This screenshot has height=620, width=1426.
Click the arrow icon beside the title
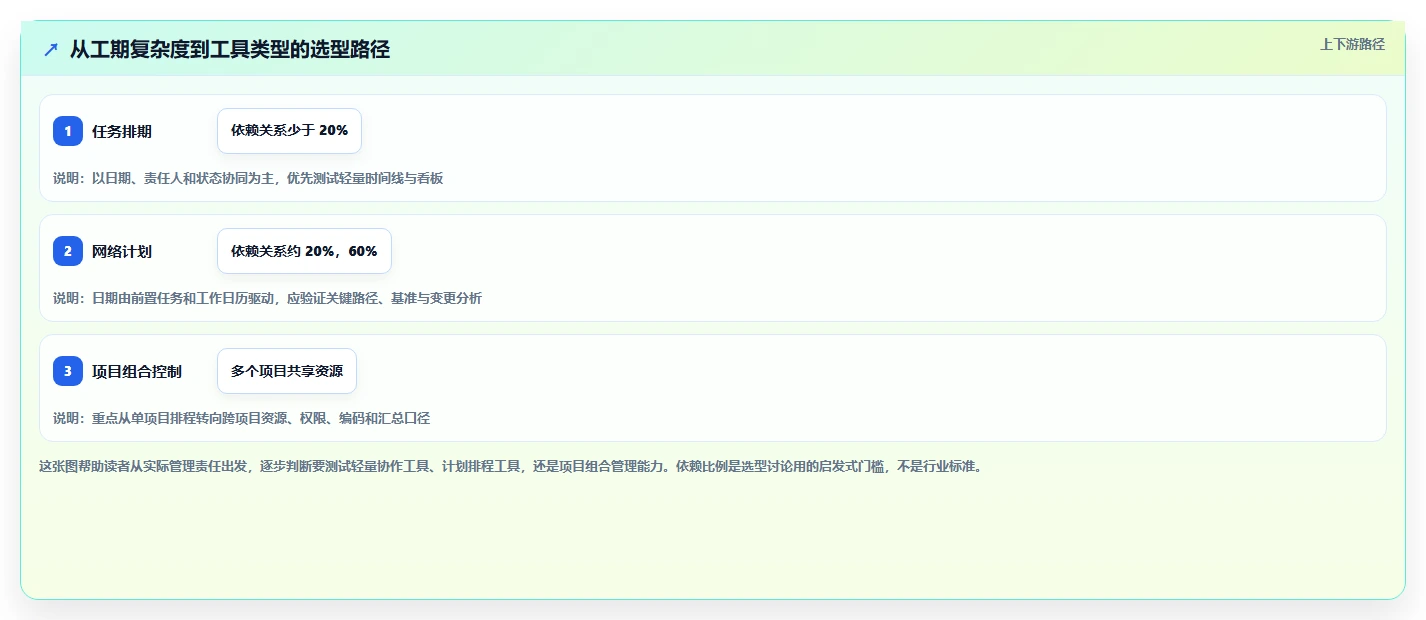tap(51, 49)
